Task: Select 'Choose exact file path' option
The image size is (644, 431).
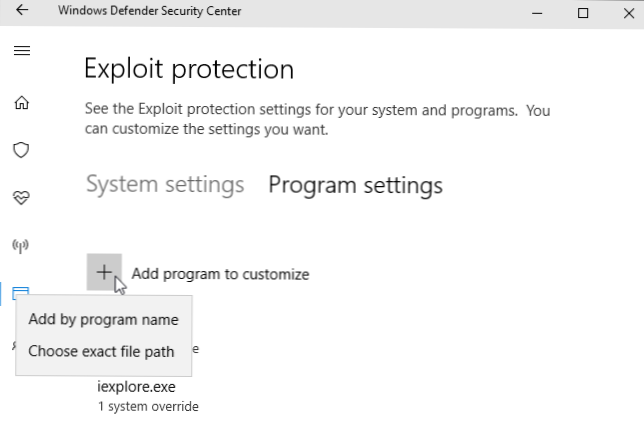Action: pos(101,351)
